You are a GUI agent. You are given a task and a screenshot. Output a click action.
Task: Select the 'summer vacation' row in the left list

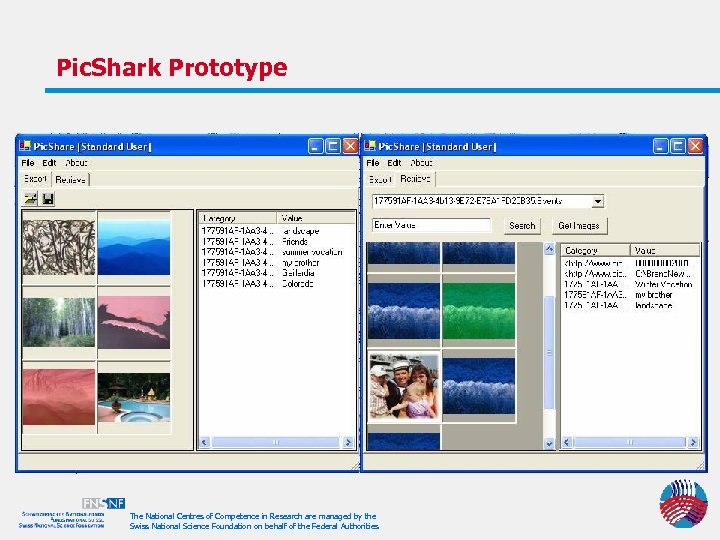[x=277, y=252]
